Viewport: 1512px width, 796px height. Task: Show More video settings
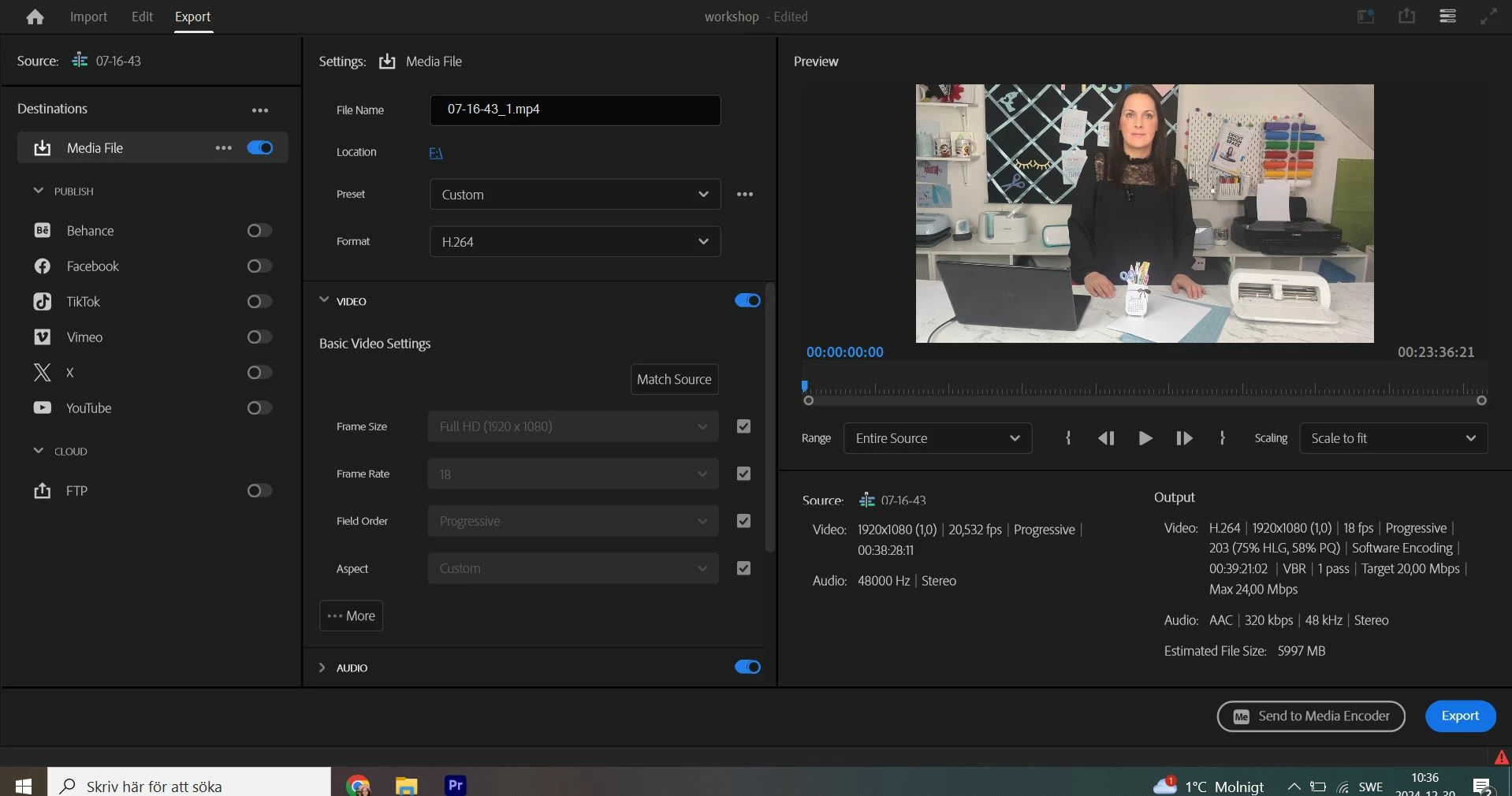point(351,616)
